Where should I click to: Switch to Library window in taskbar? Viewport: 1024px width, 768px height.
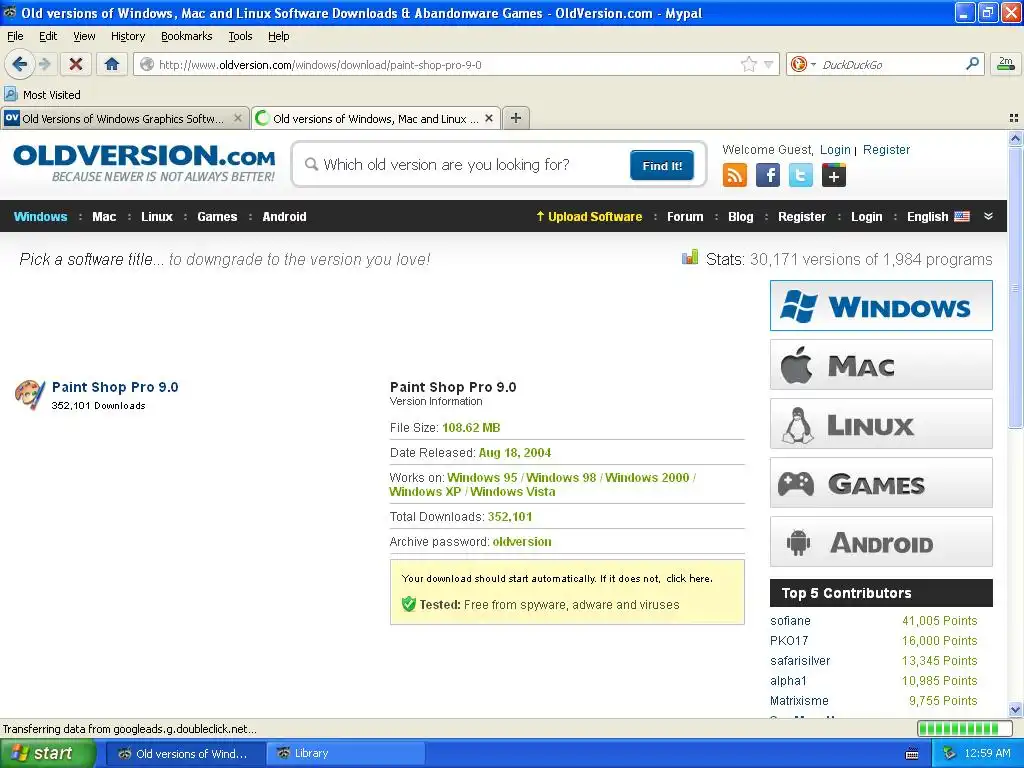[345, 753]
